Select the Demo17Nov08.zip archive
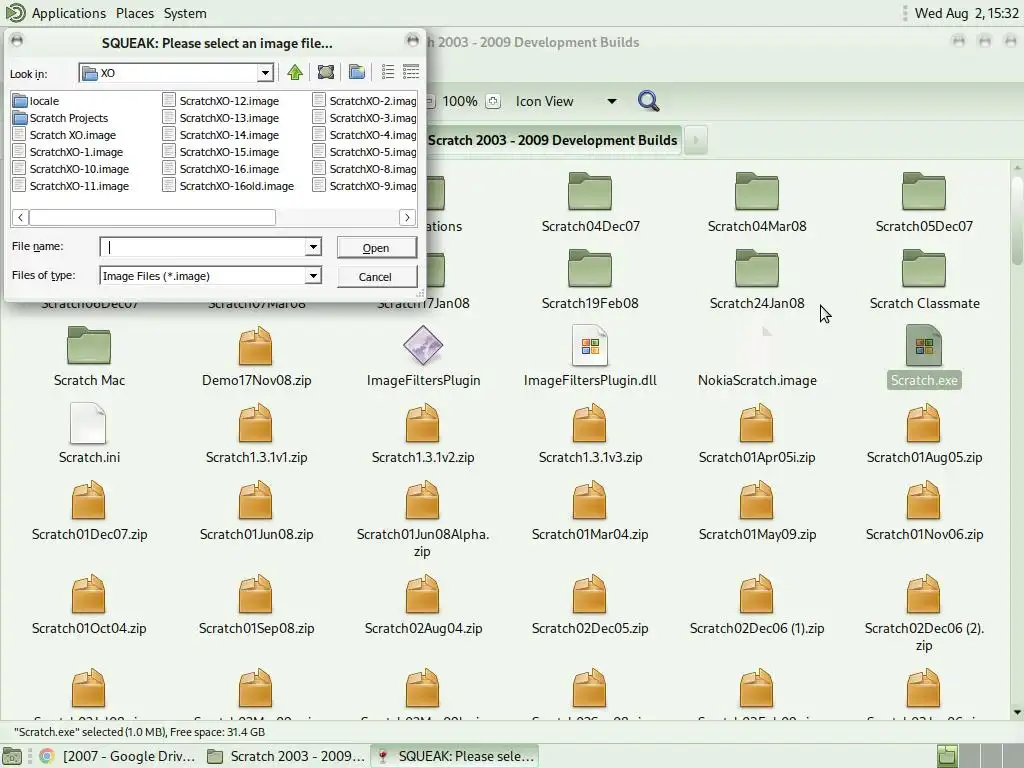Viewport: 1024px width, 768px height. [x=256, y=357]
